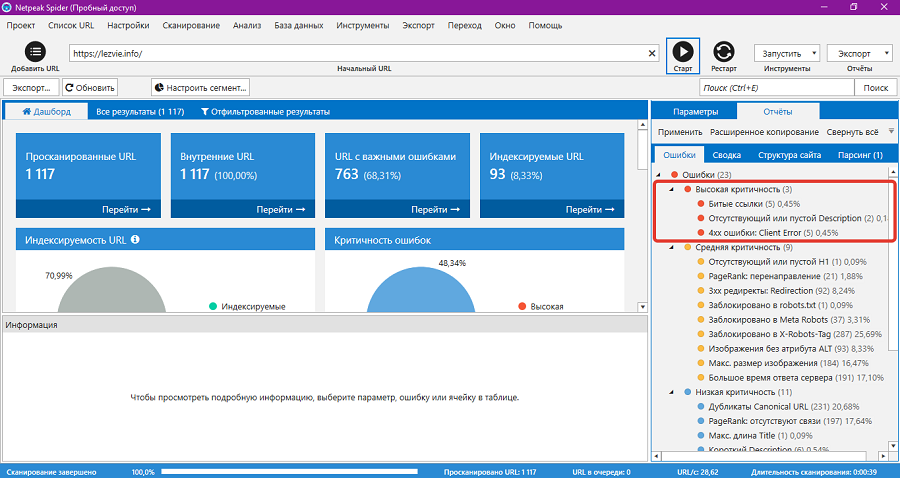Click Свернуть всё
The width and height of the screenshot is (900, 478).
pyautogui.click(x=852, y=132)
